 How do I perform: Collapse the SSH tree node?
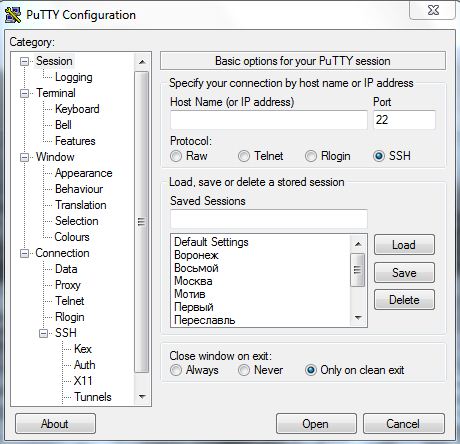pos(43,333)
